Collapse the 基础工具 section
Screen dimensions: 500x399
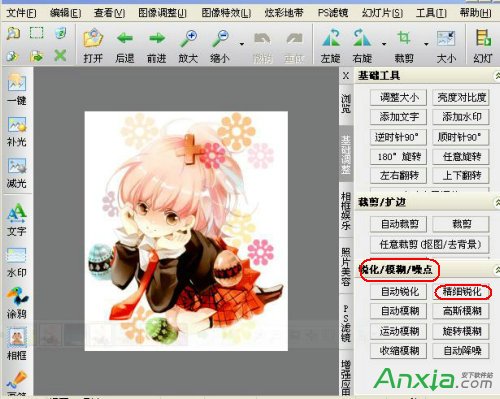pyautogui.click(x=497, y=76)
